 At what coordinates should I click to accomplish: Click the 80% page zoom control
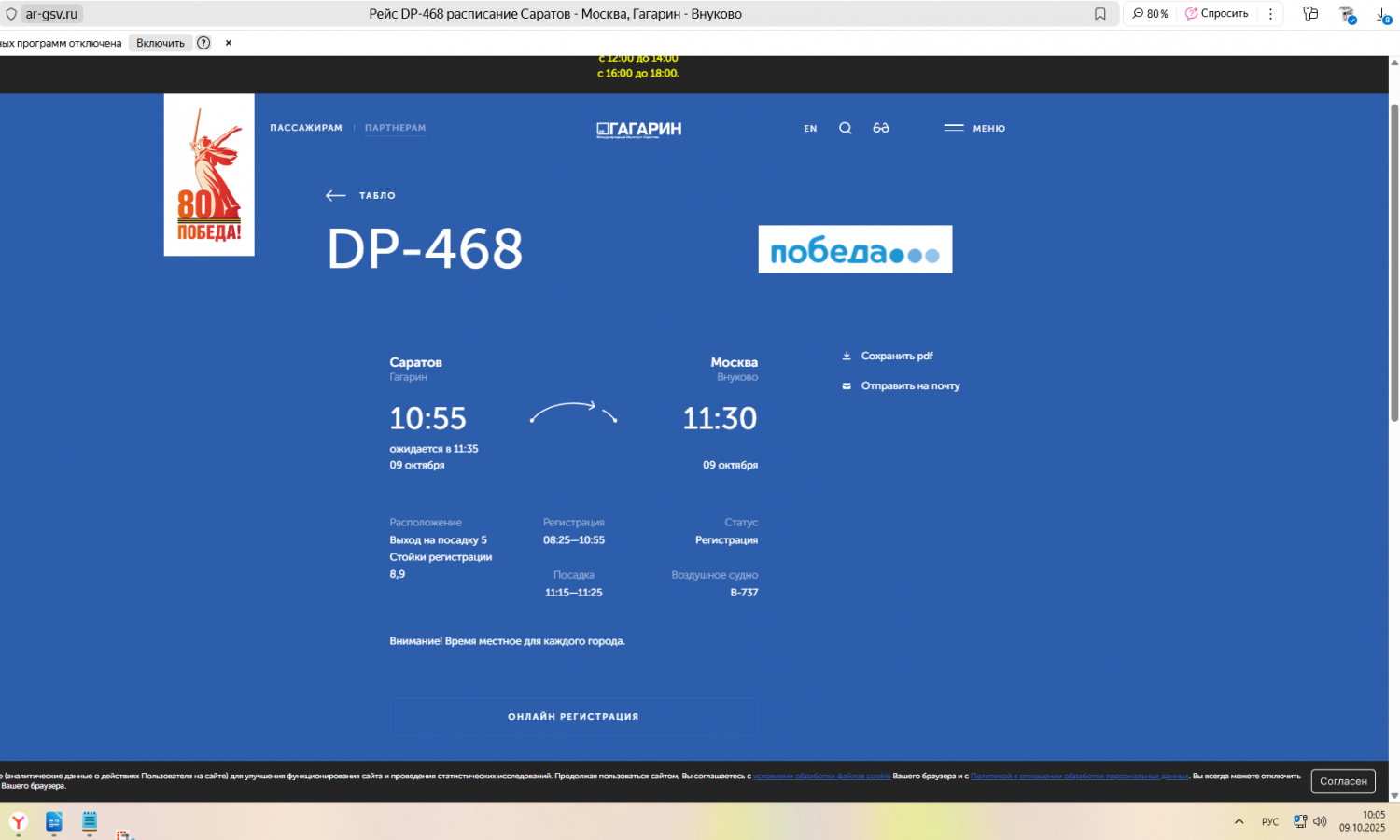(1150, 14)
